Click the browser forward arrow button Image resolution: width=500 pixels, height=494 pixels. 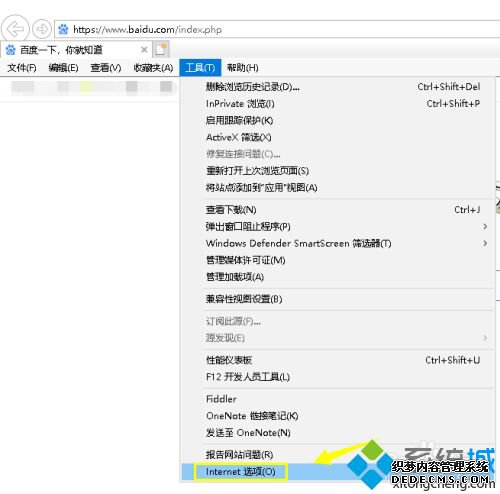(x=42, y=29)
